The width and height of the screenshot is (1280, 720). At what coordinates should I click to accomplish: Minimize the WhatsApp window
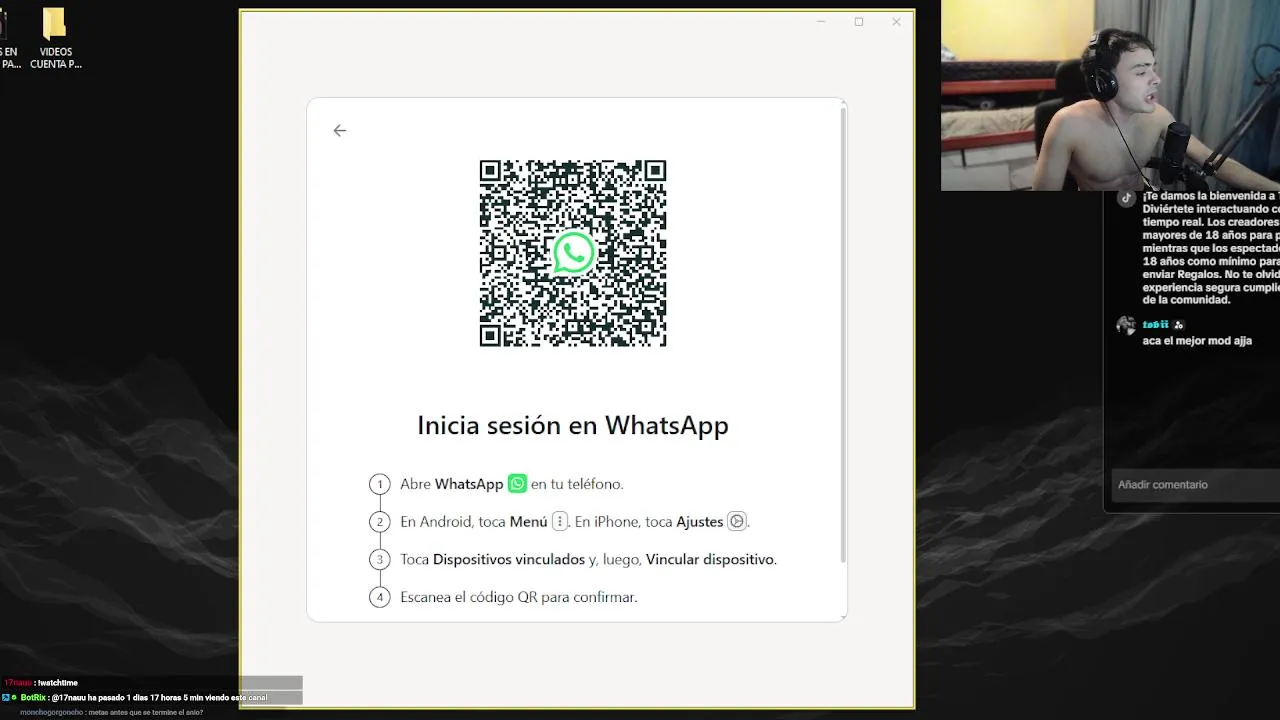click(821, 22)
